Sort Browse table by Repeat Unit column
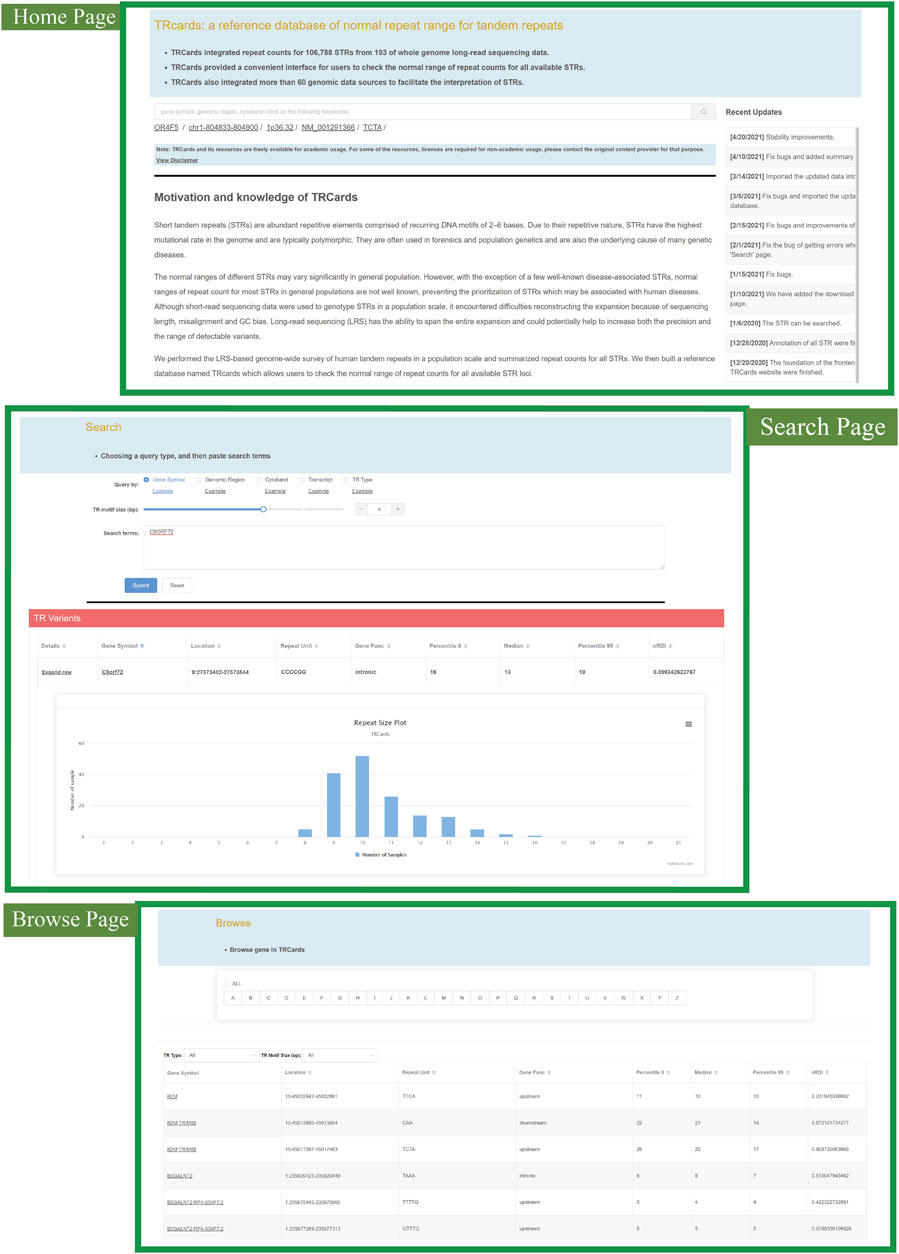This screenshot has height=1254, width=899. coord(435,1072)
